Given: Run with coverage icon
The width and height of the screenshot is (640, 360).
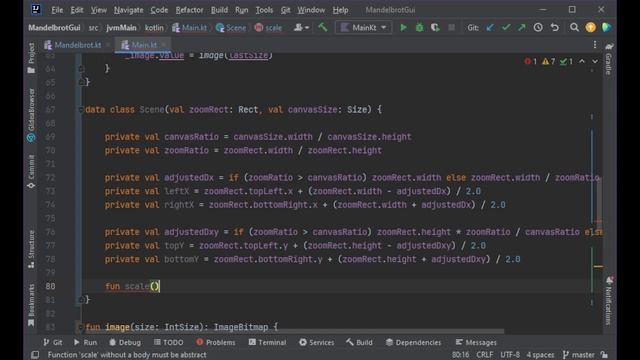Looking at the screenshot, I should [x=435, y=27].
